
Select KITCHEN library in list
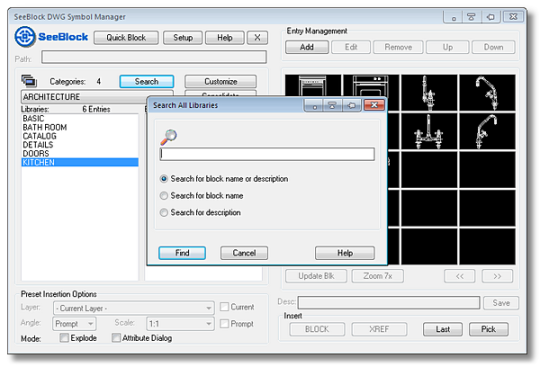[x=80, y=162]
